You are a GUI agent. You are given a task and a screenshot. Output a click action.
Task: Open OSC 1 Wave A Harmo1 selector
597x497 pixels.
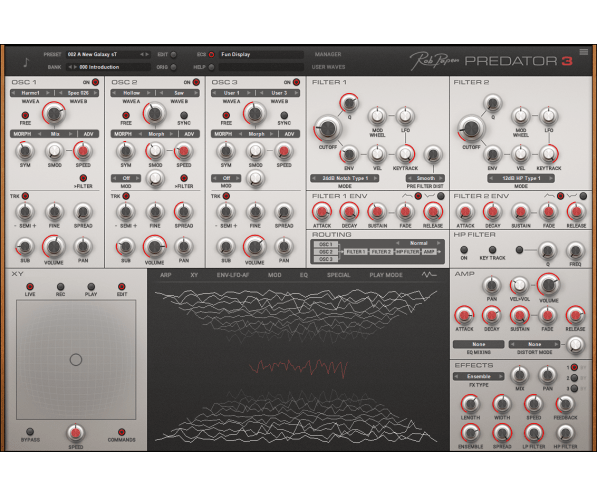pos(30,93)
